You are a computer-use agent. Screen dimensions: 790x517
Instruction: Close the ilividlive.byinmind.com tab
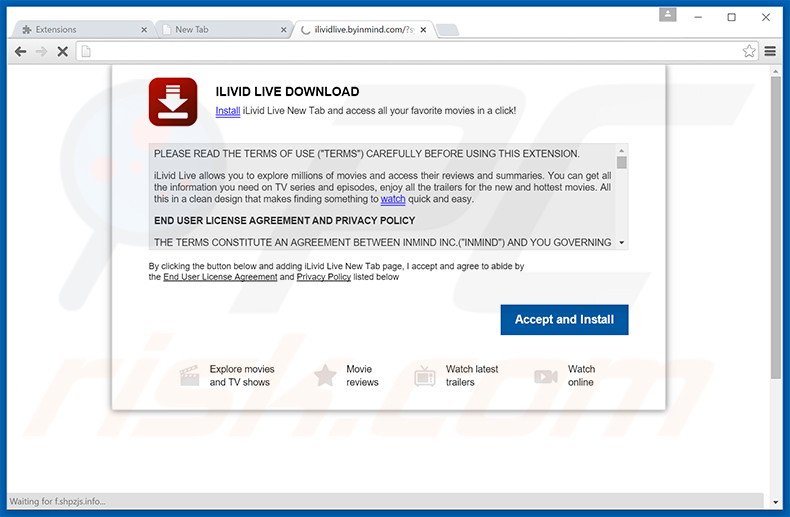(x=423, y=30)
